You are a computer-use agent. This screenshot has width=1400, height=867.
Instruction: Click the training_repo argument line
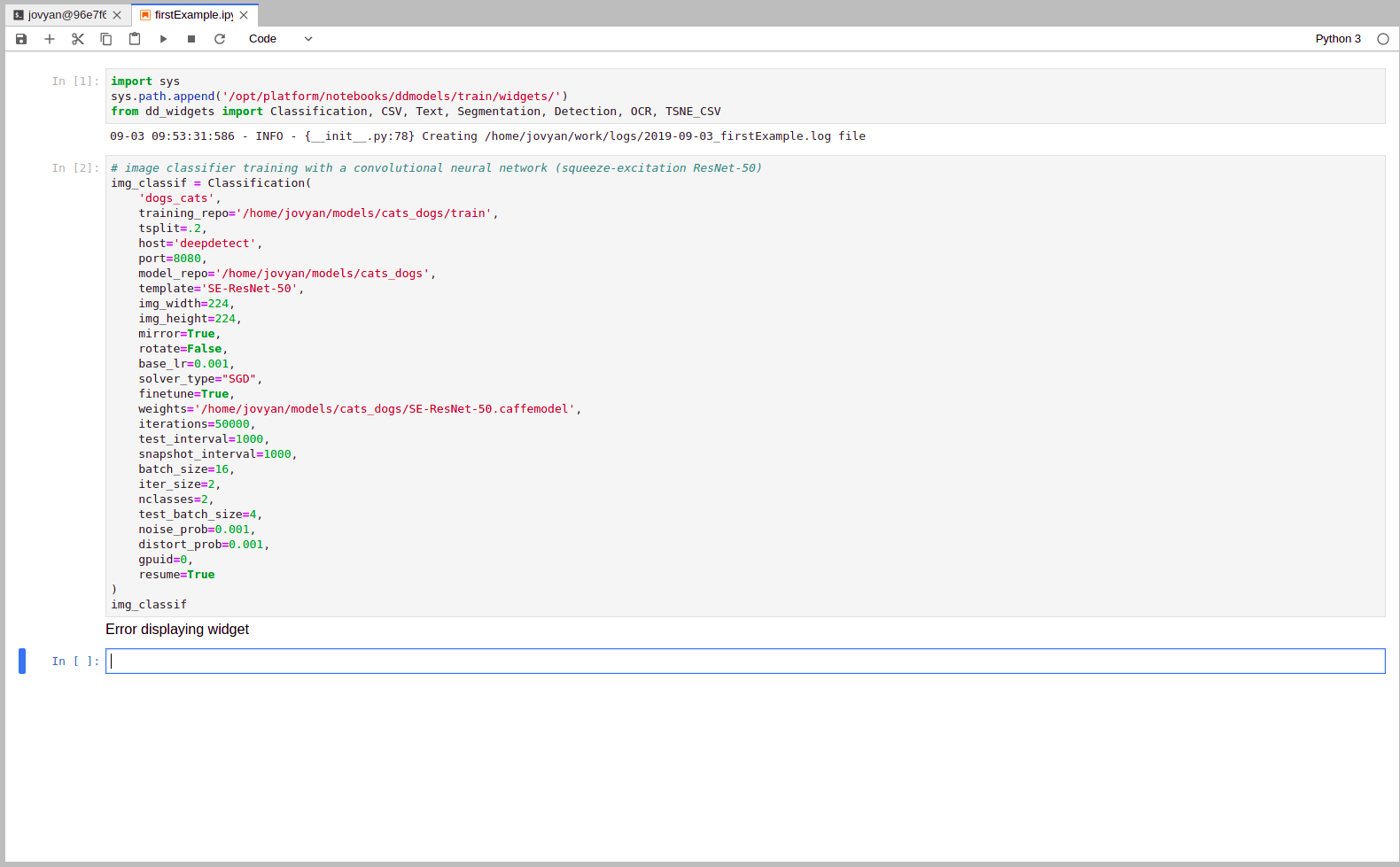pos(318,213)
